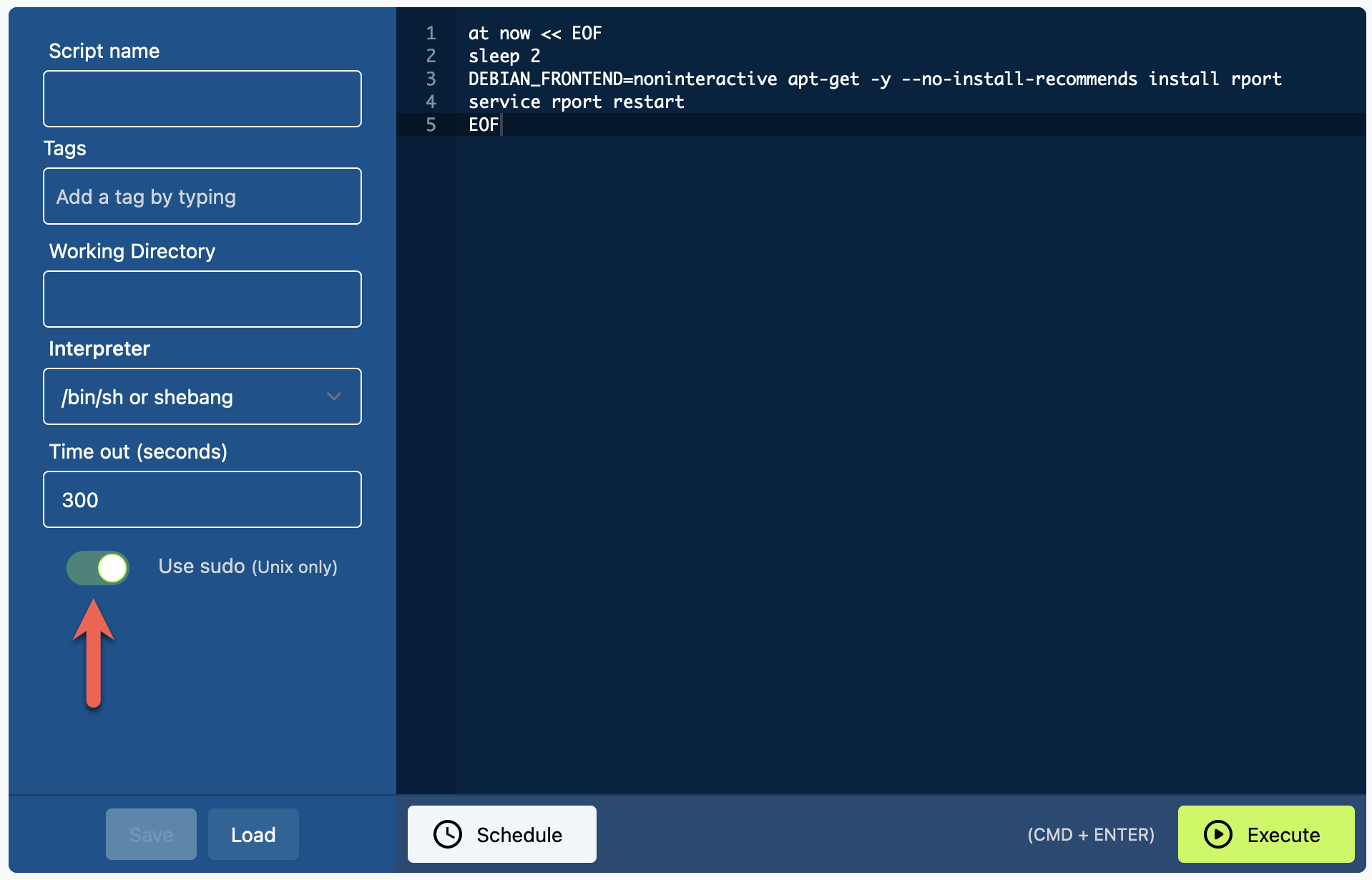Focus the Script name field

click(x=202, y=99)
